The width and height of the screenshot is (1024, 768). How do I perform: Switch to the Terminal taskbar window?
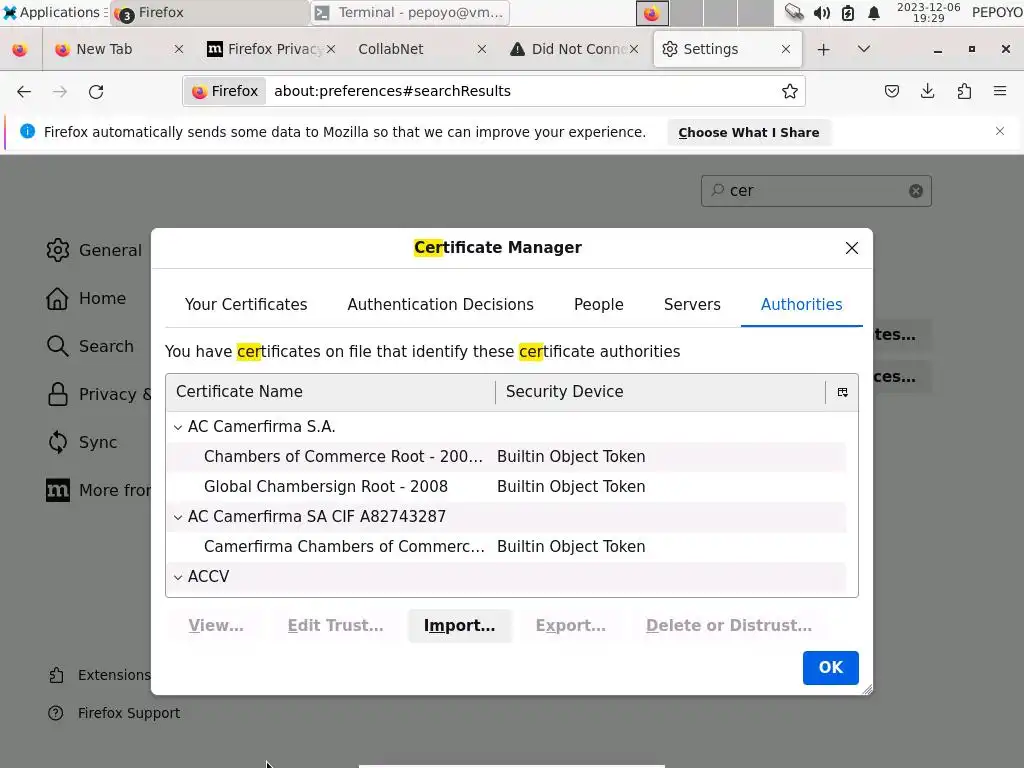point(409,13)
